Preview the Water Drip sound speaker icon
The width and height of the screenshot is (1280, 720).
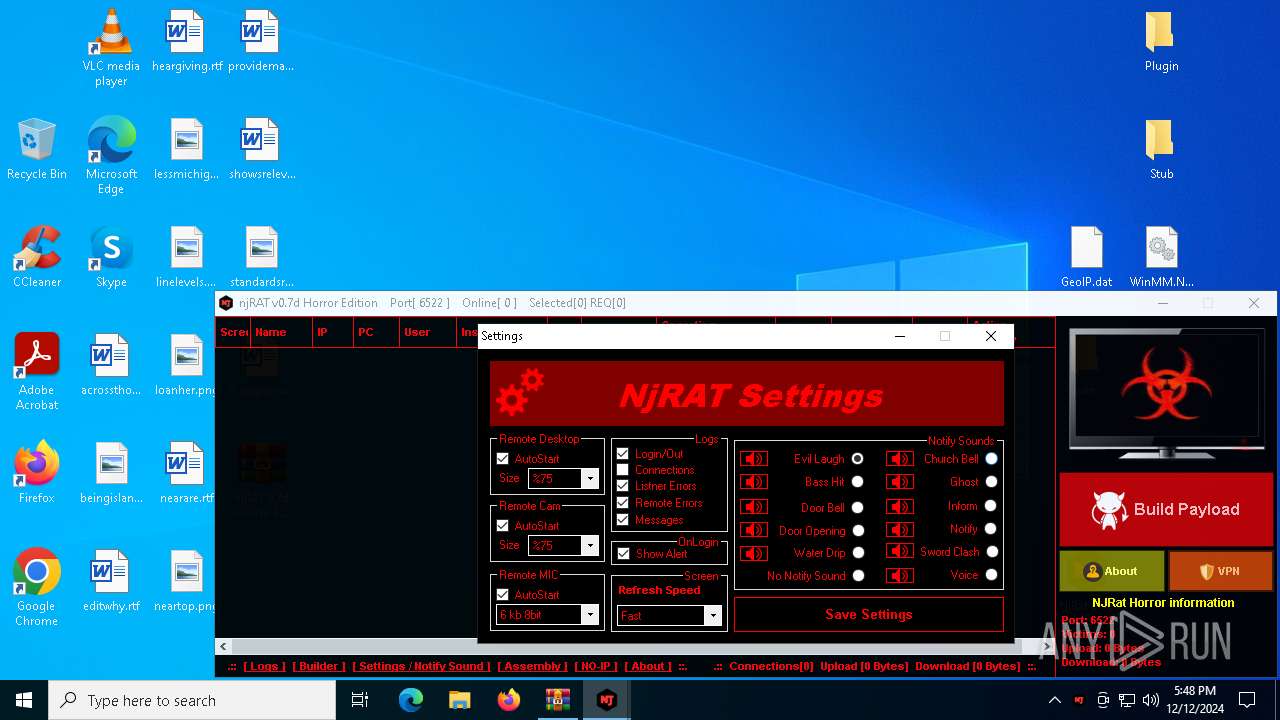click(x=753, y=553)
